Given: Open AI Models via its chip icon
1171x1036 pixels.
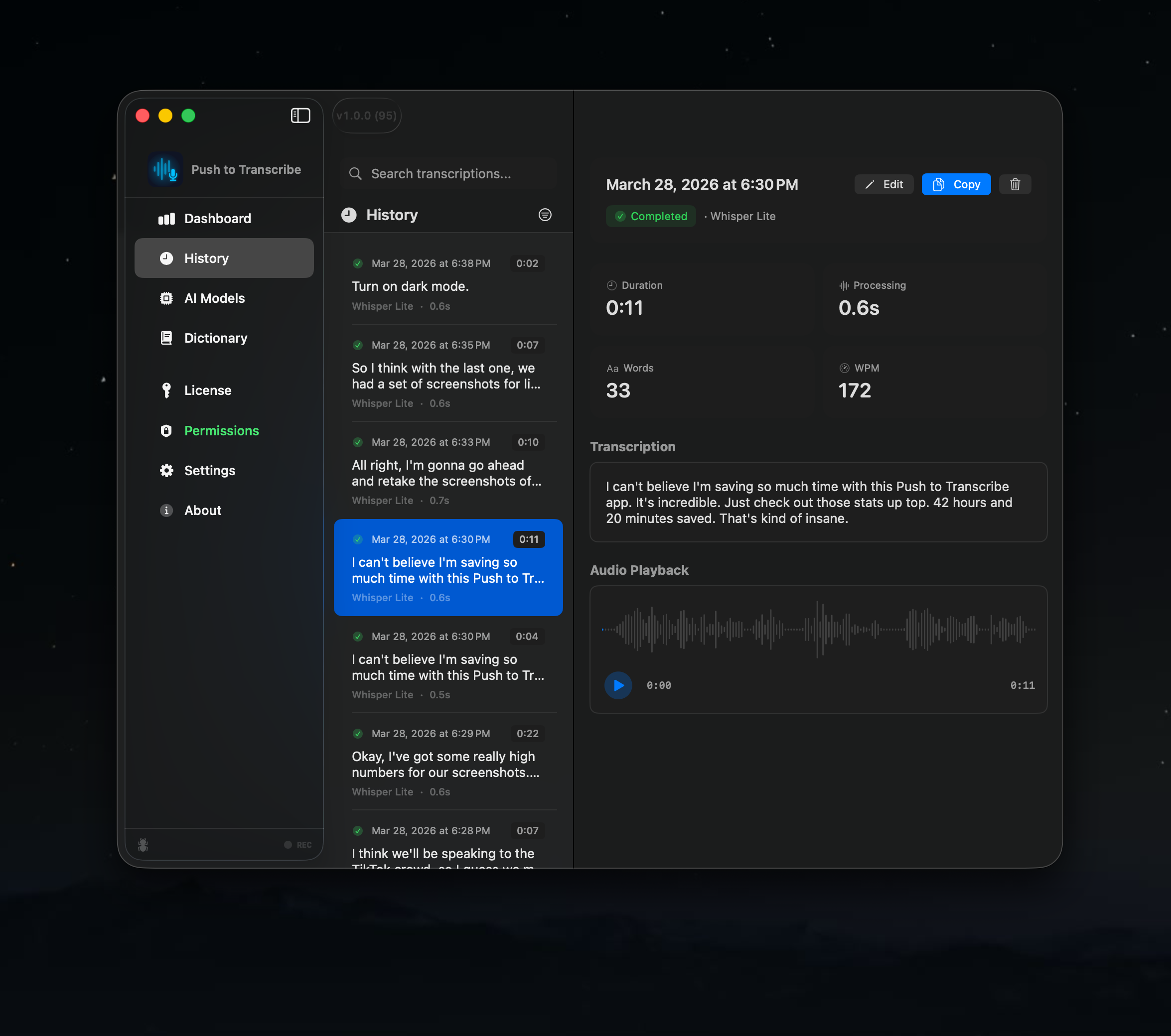Looking at the screenshot, I should 166,298.
